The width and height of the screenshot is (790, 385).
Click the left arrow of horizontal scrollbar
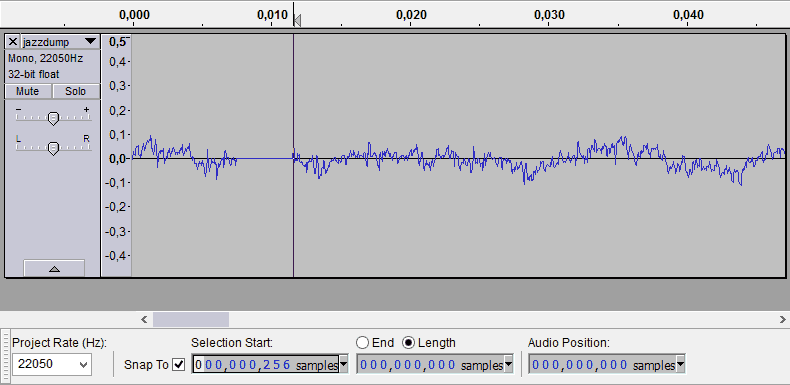(x=144, y=319)
